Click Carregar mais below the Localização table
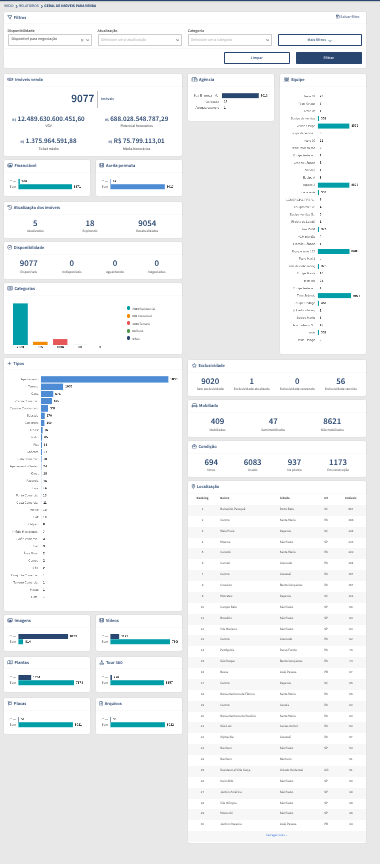The height and width of the screenshot is (864, 380). 276,835
